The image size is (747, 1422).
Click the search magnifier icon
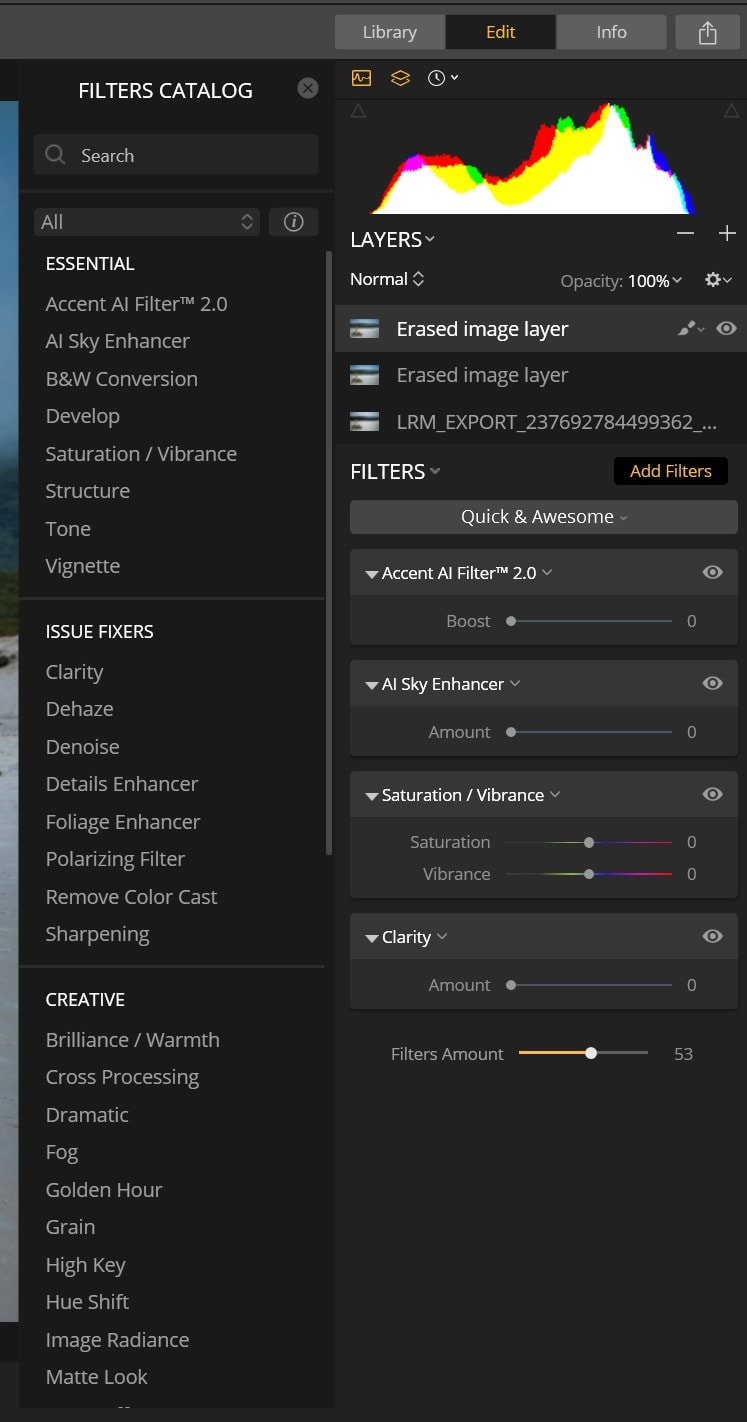tap(56, 155)
